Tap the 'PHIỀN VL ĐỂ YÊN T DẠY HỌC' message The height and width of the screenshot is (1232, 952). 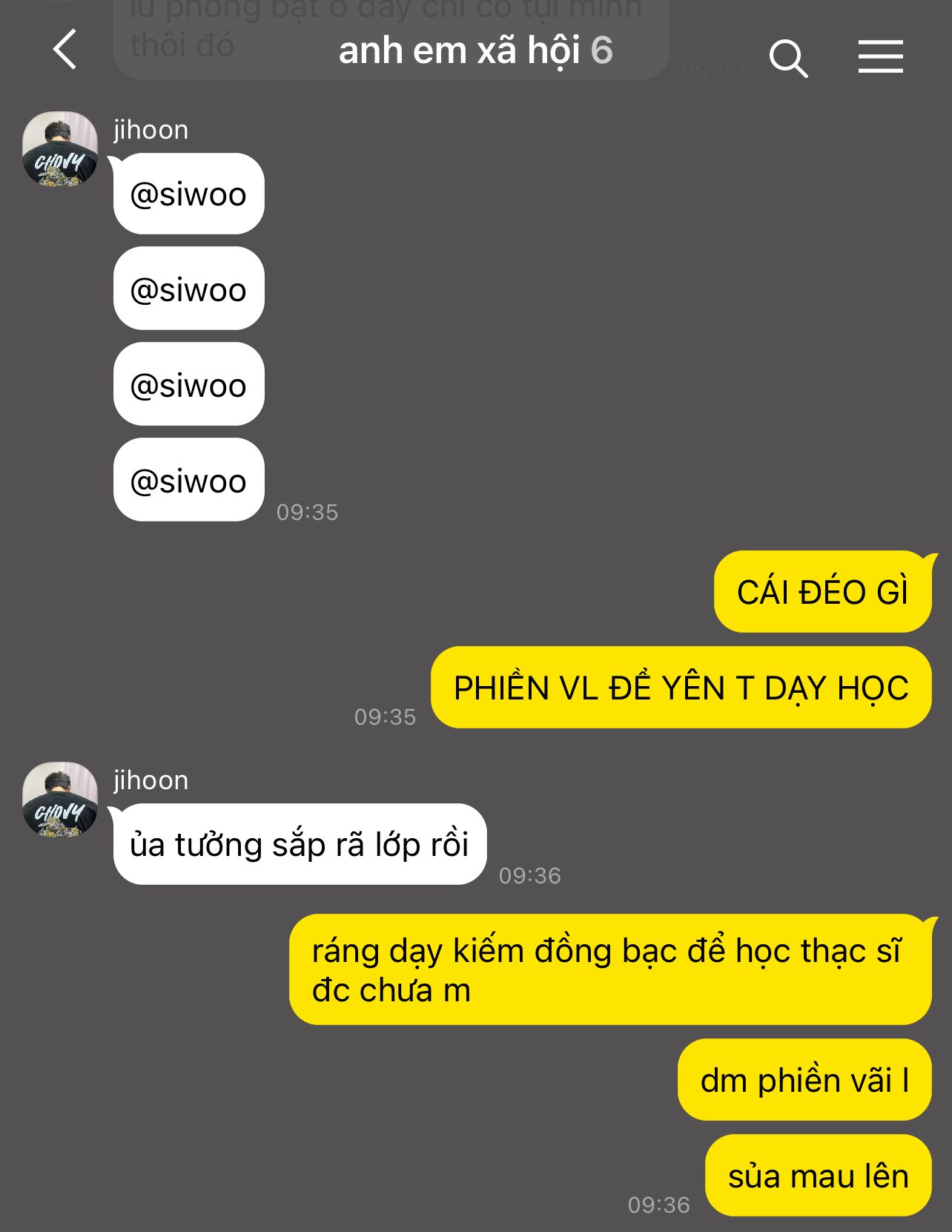coord(681,688)
